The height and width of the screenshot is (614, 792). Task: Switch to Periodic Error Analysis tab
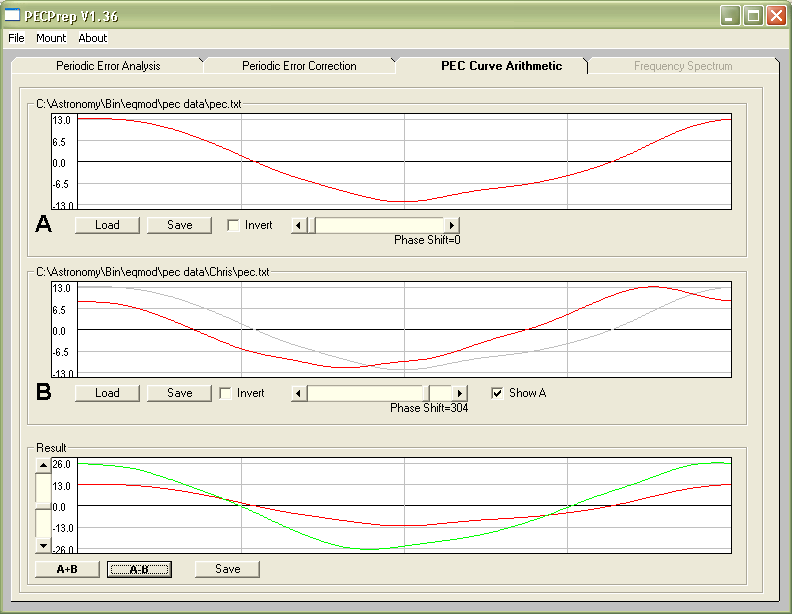point(108,66)
